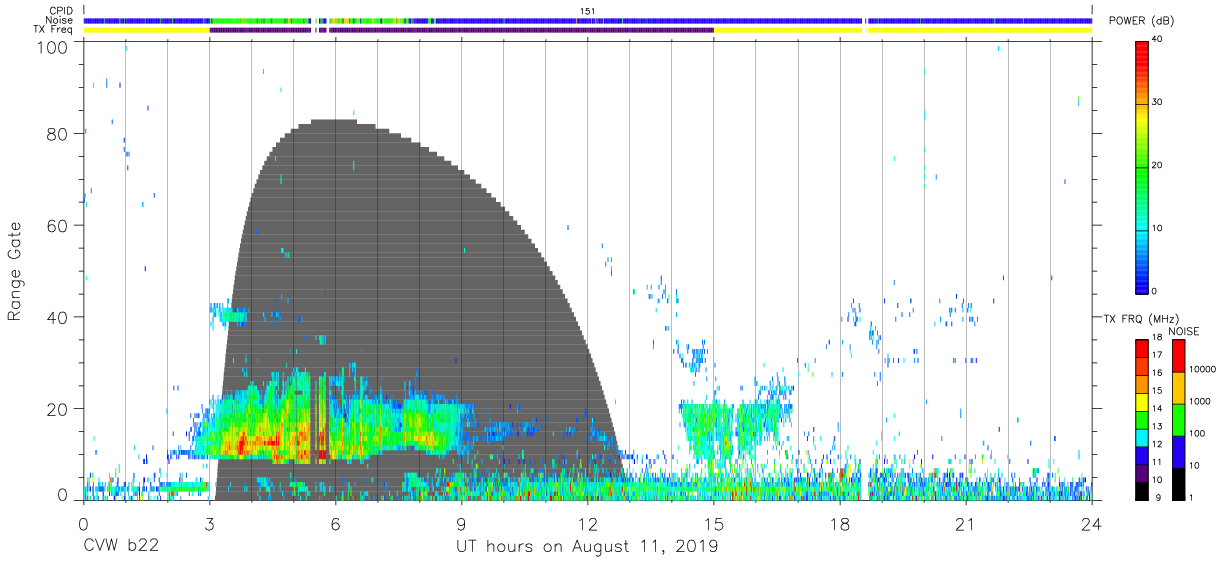Click UT hour tick label "6"
The width and height of the screenshot is (1228, 567).
pyautogui.click(x=335, y=524)
